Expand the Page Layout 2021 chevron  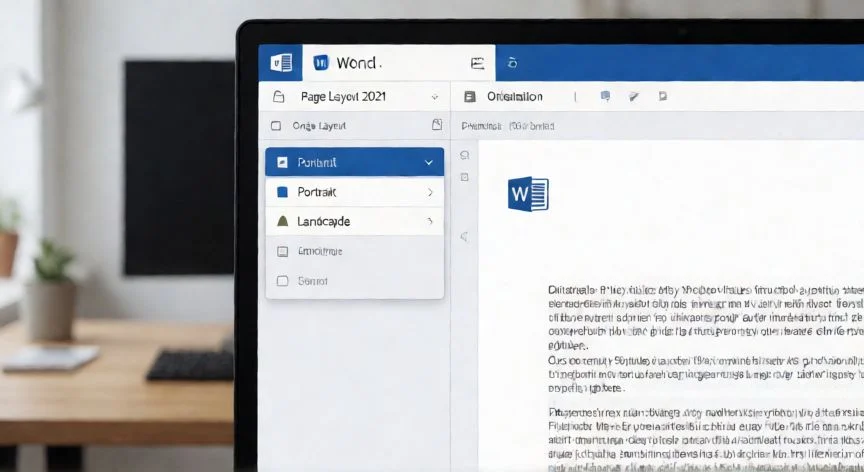[x=435, y=97]
